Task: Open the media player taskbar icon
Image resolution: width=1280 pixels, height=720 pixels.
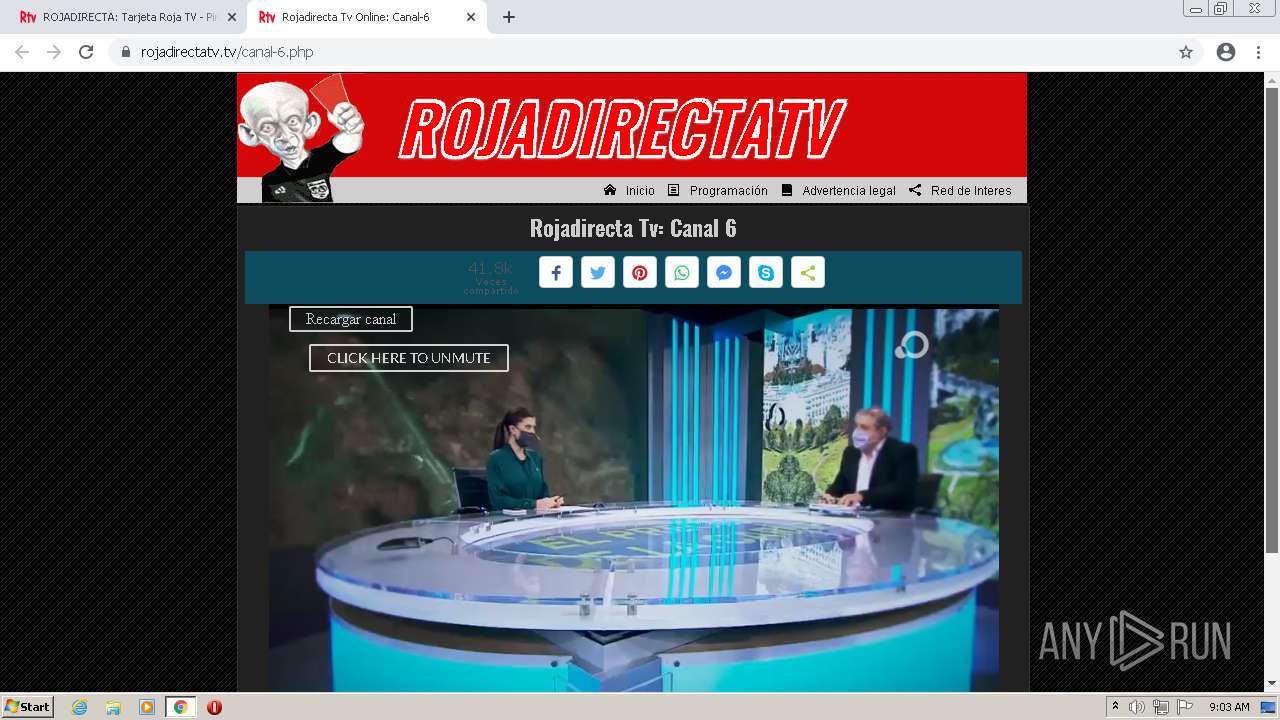Action: point(147,707)
